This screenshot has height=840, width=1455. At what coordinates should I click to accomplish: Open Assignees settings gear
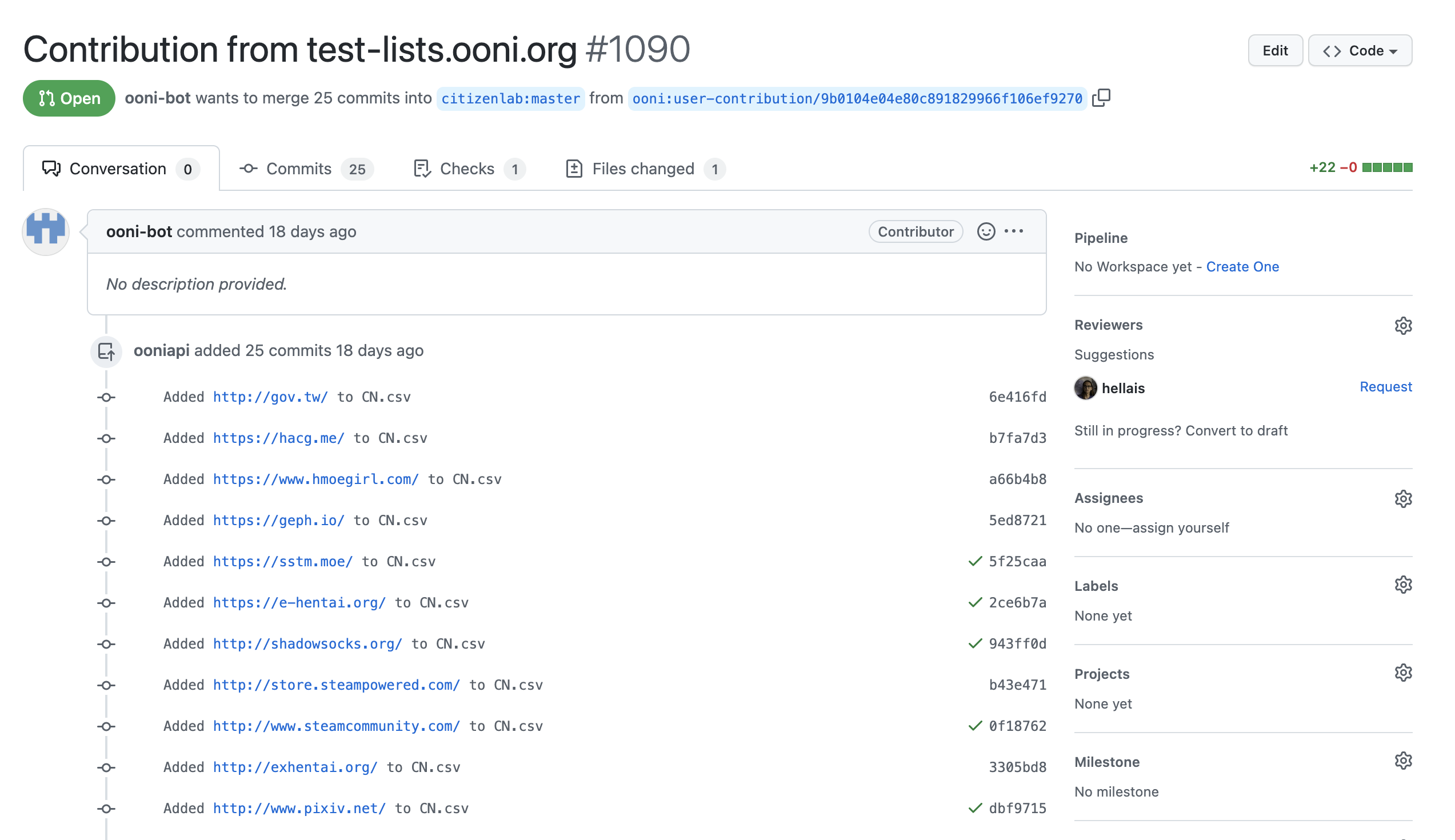coord(1402,498)
